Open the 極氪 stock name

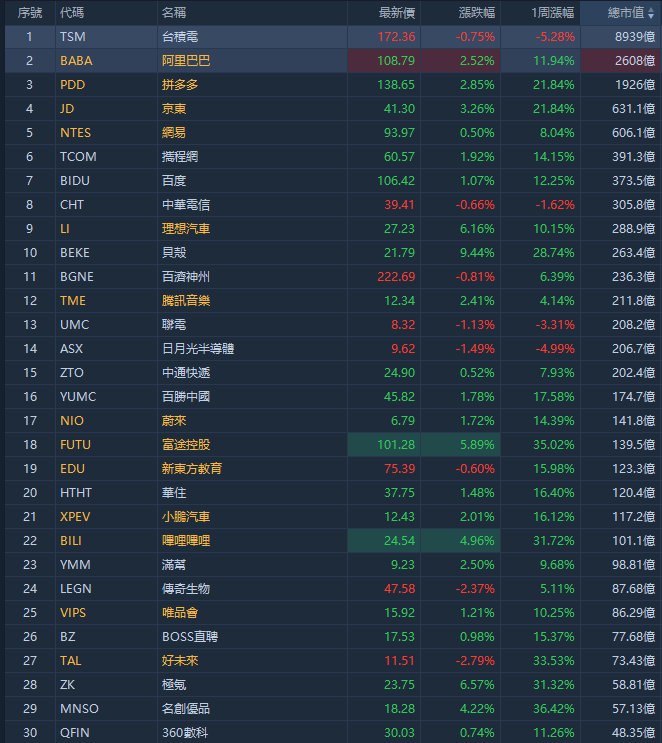coord(173,685)
